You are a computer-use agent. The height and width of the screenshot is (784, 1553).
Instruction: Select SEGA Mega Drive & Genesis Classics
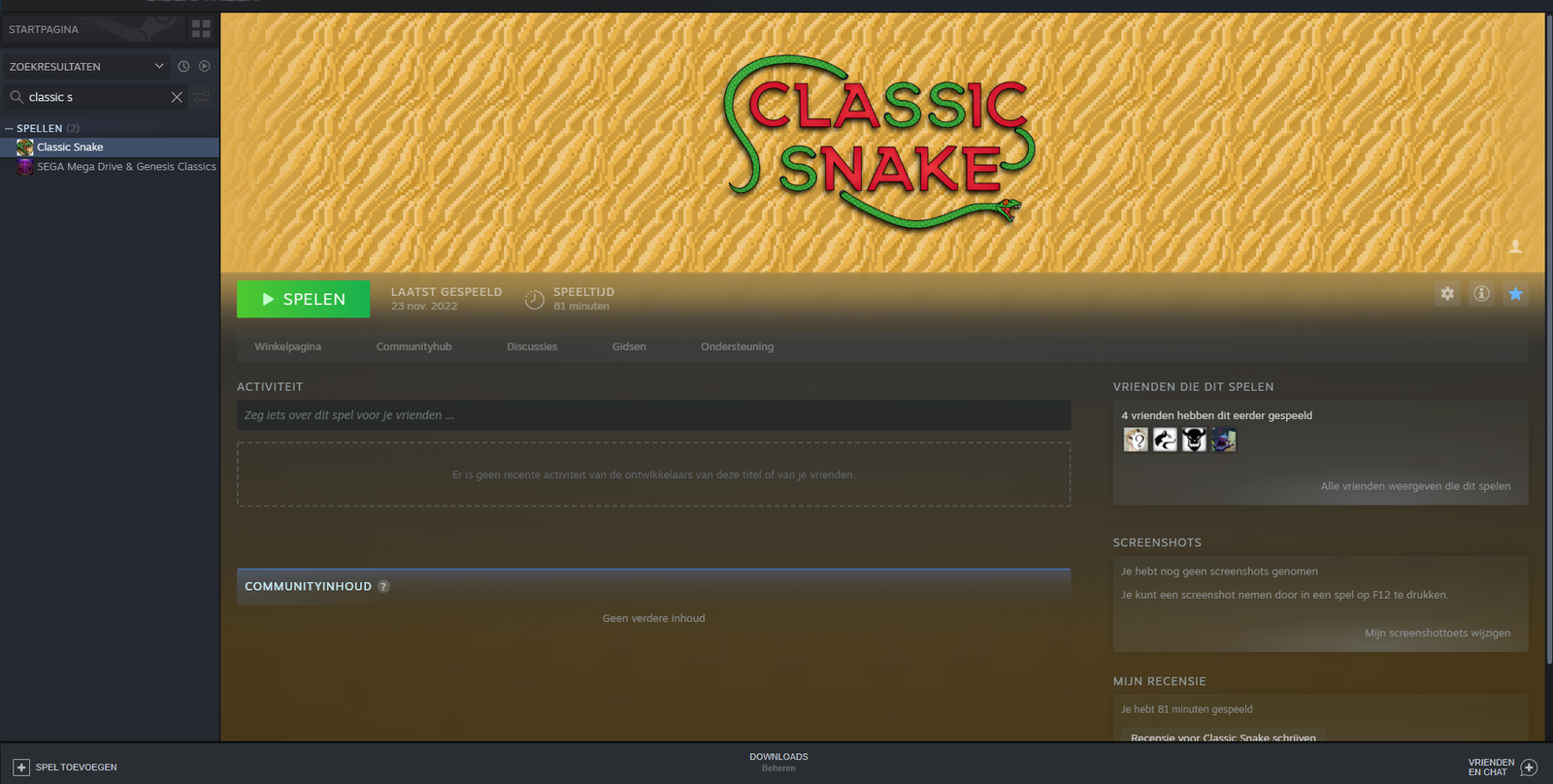pos(110,167)
